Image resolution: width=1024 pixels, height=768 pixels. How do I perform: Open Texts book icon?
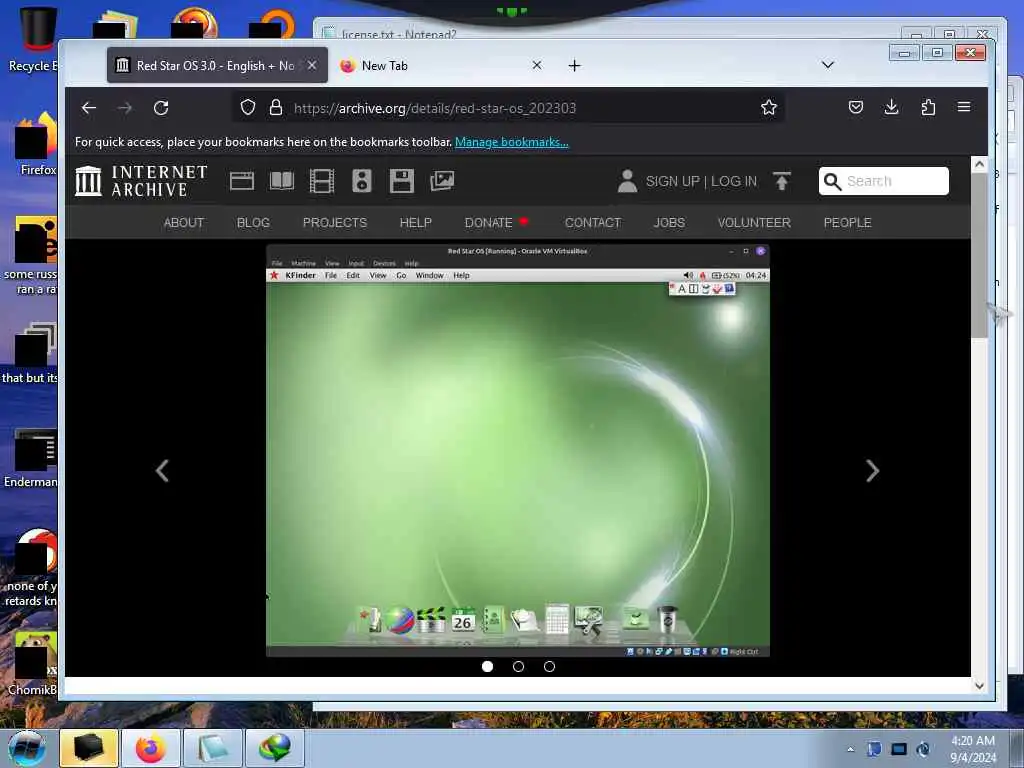click(x=282, y=181)
